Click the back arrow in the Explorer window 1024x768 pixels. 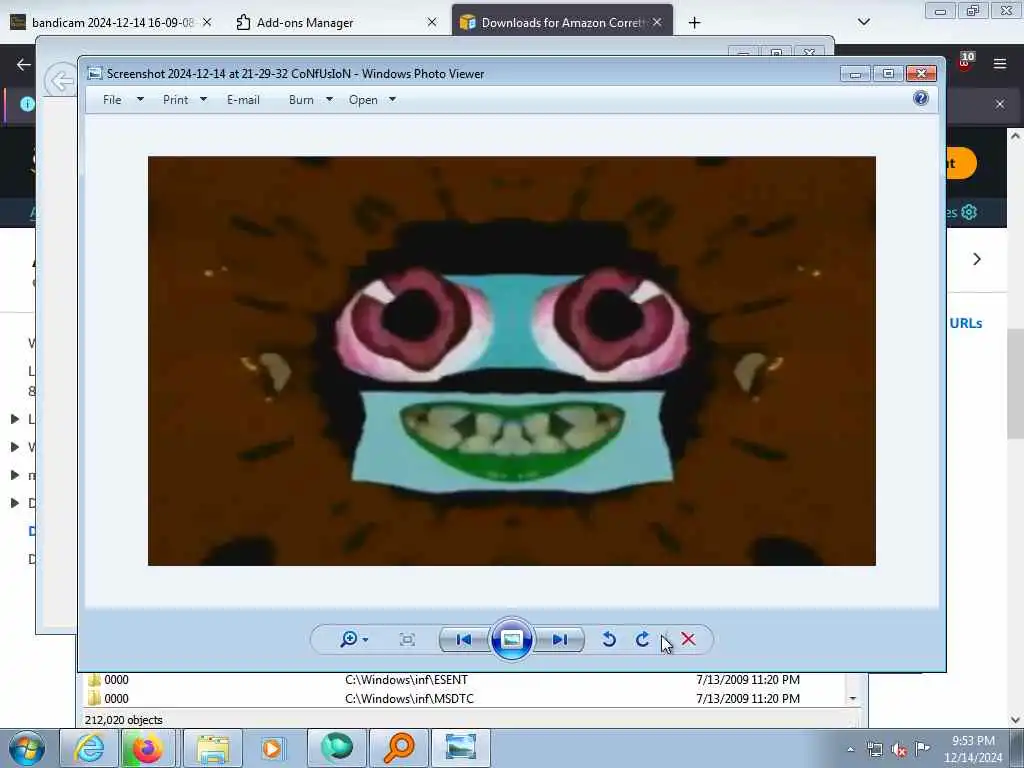pos(61,82)
